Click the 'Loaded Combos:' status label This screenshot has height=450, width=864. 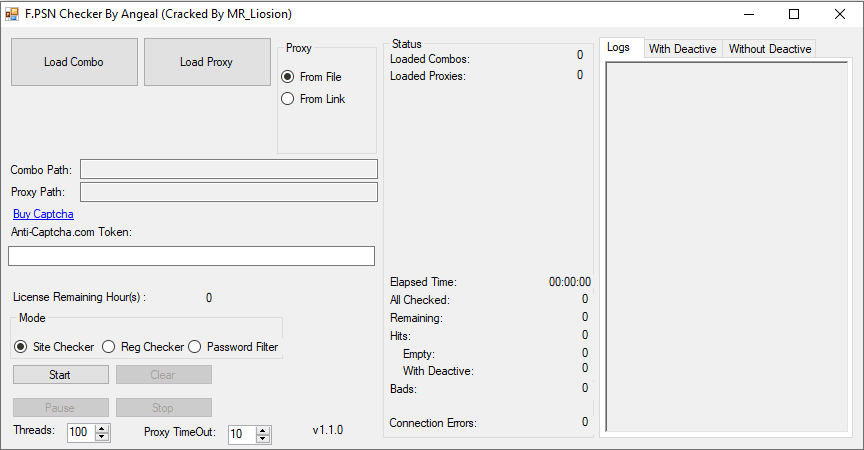click(x=430, y=59)
